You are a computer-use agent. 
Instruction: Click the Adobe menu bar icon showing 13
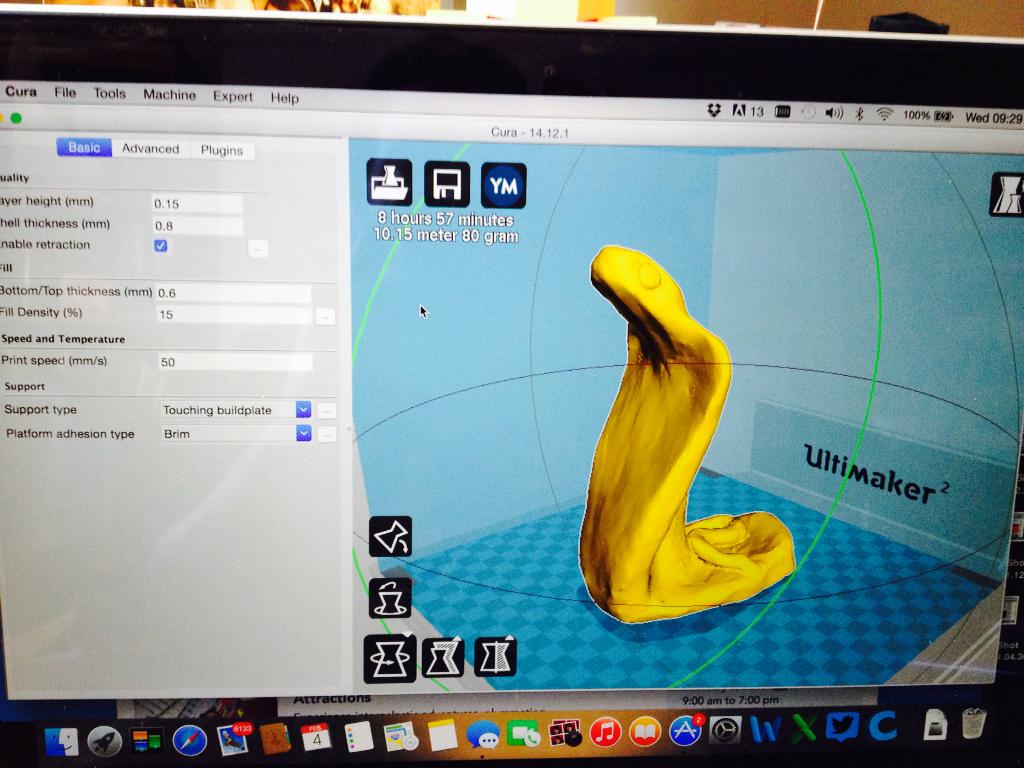pos(747,111)
